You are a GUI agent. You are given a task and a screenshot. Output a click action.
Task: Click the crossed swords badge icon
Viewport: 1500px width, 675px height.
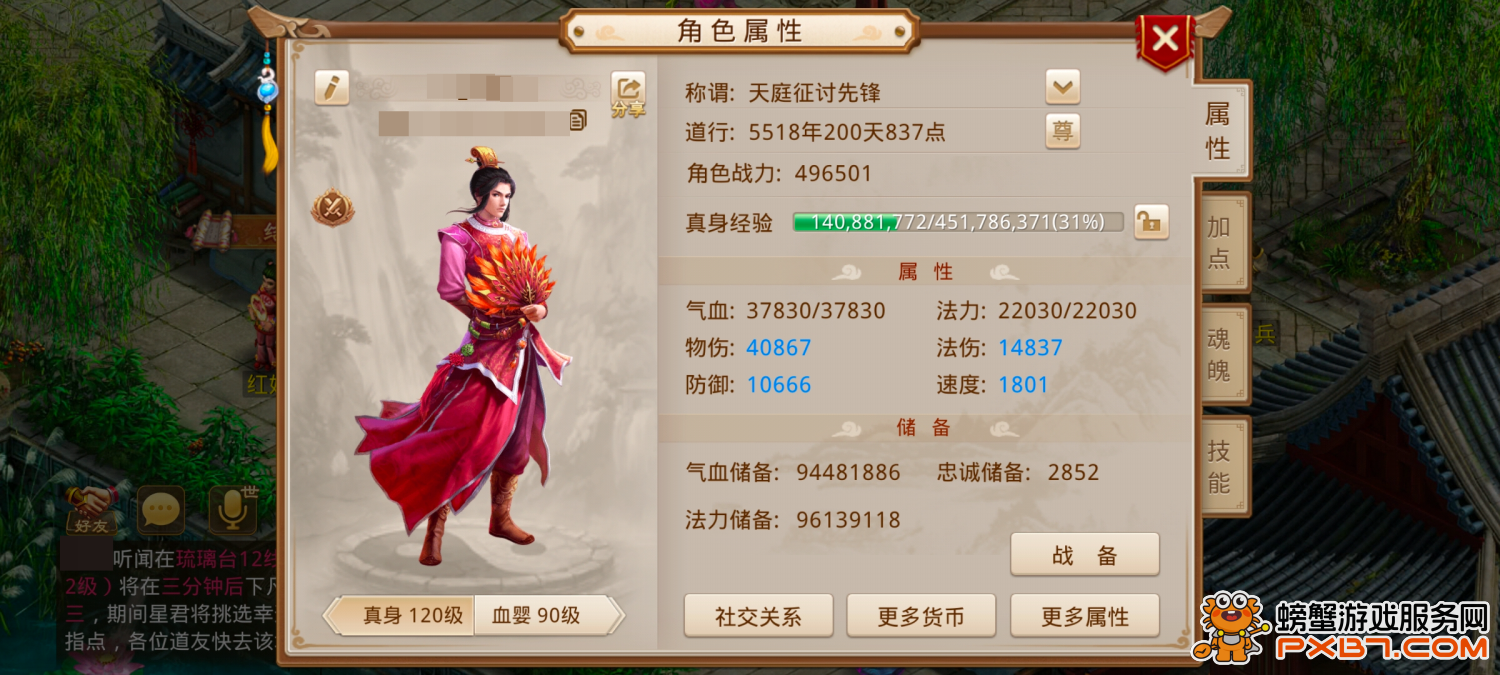coord(332,207)
